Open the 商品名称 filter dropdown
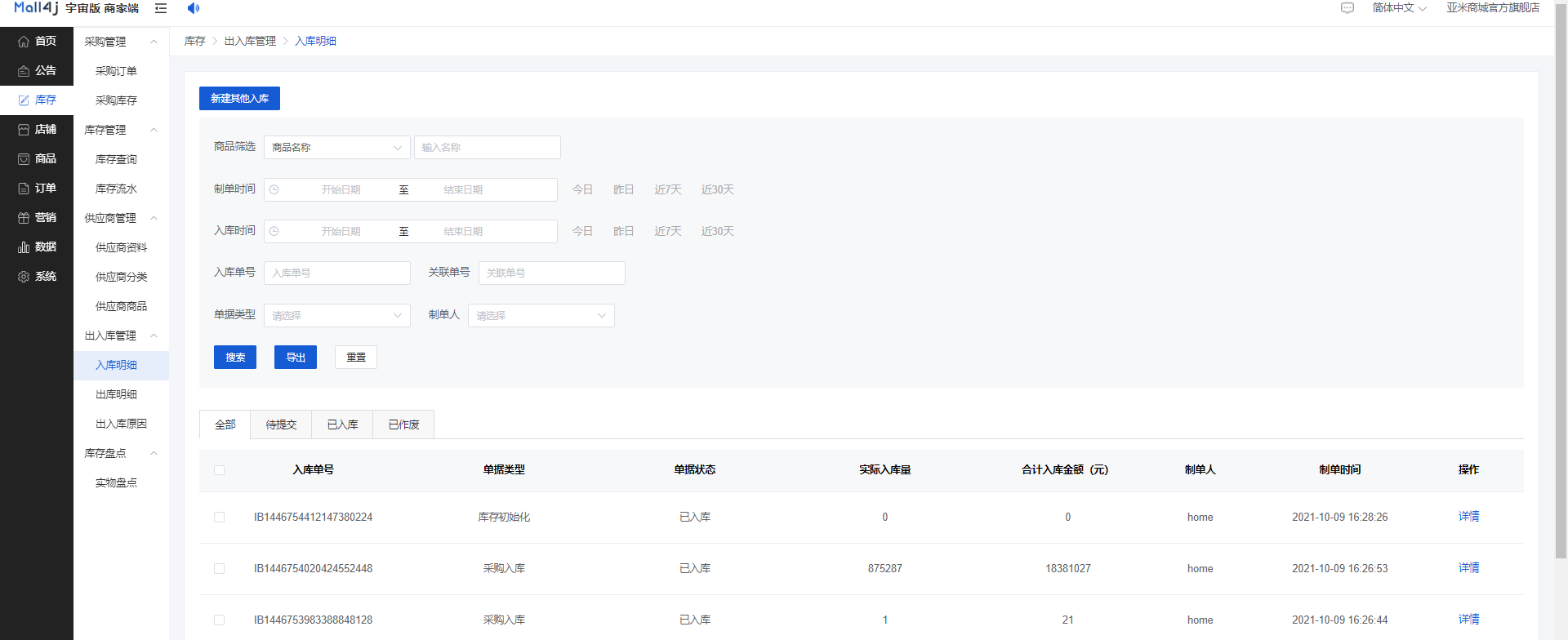Viewport: 1568px width, 640px height. (337, 148)
